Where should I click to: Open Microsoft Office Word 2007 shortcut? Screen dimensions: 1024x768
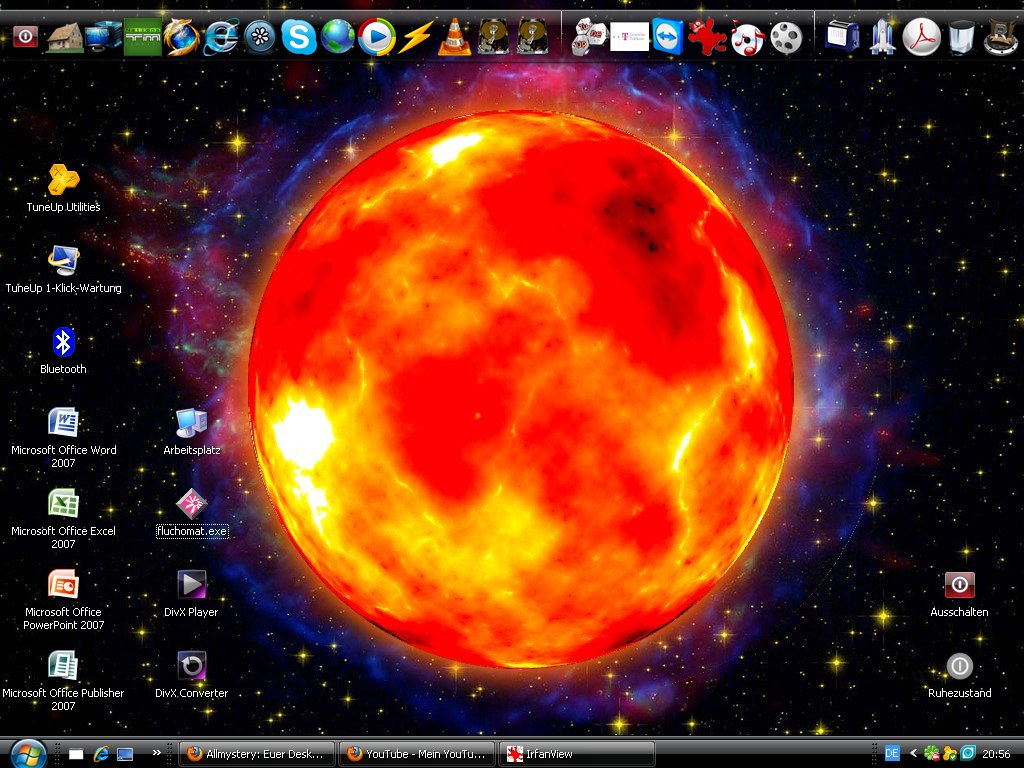(x=63, y=423)
